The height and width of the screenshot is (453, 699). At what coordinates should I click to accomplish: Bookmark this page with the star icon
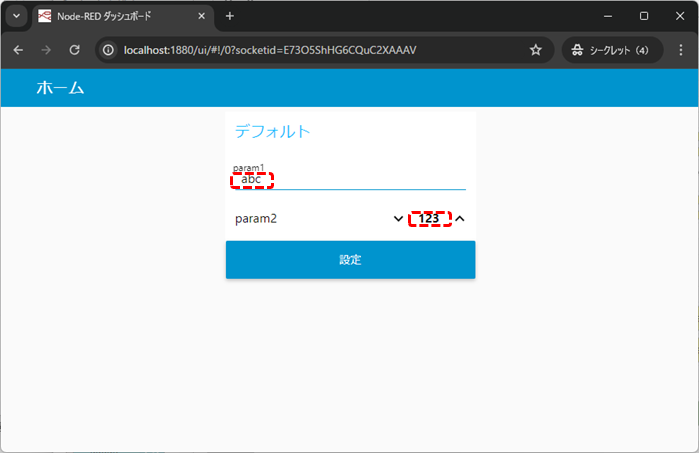coord(535,50)
